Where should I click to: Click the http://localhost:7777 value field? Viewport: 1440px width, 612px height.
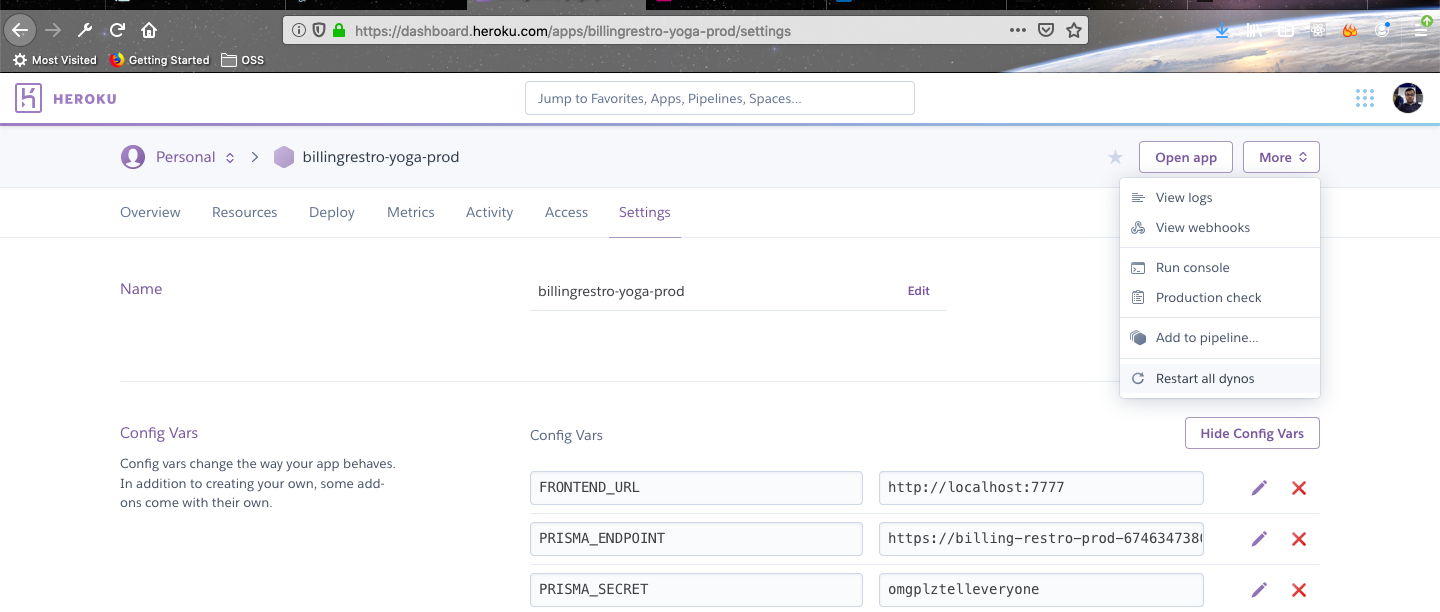tap(1041, 488)
